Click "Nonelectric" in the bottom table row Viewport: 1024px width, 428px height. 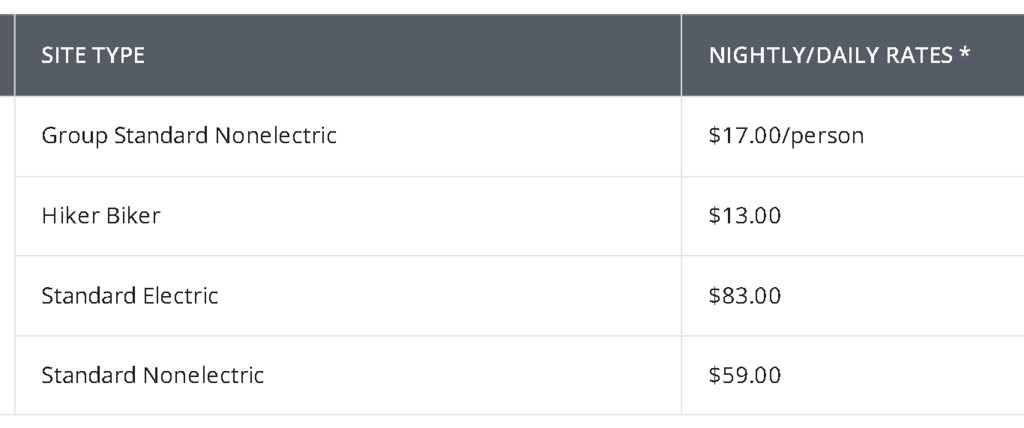point(203,375)
